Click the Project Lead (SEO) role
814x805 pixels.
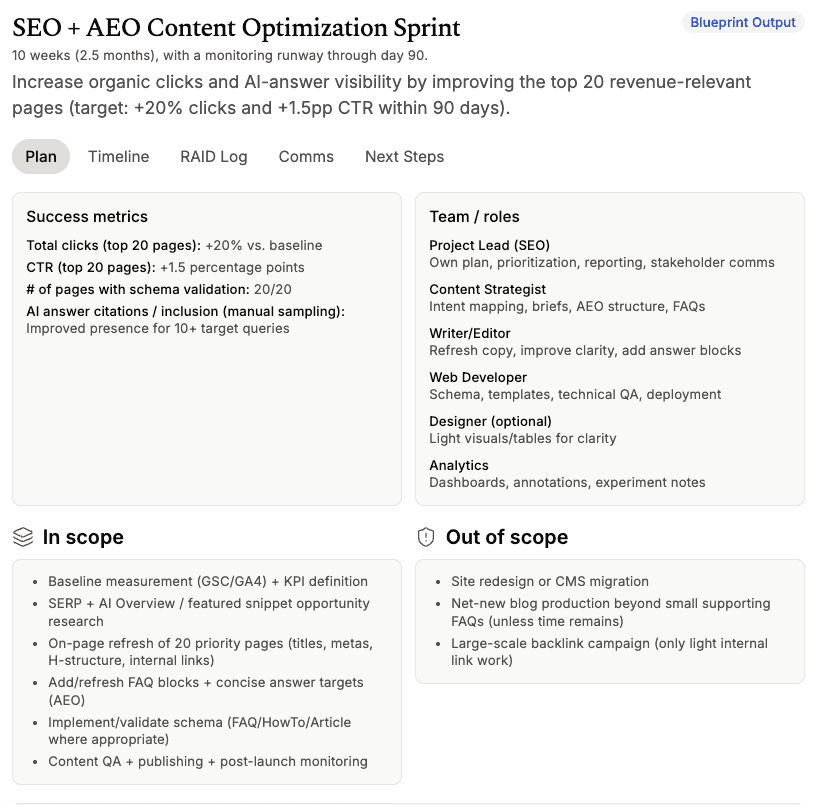(x=489, y=245)
